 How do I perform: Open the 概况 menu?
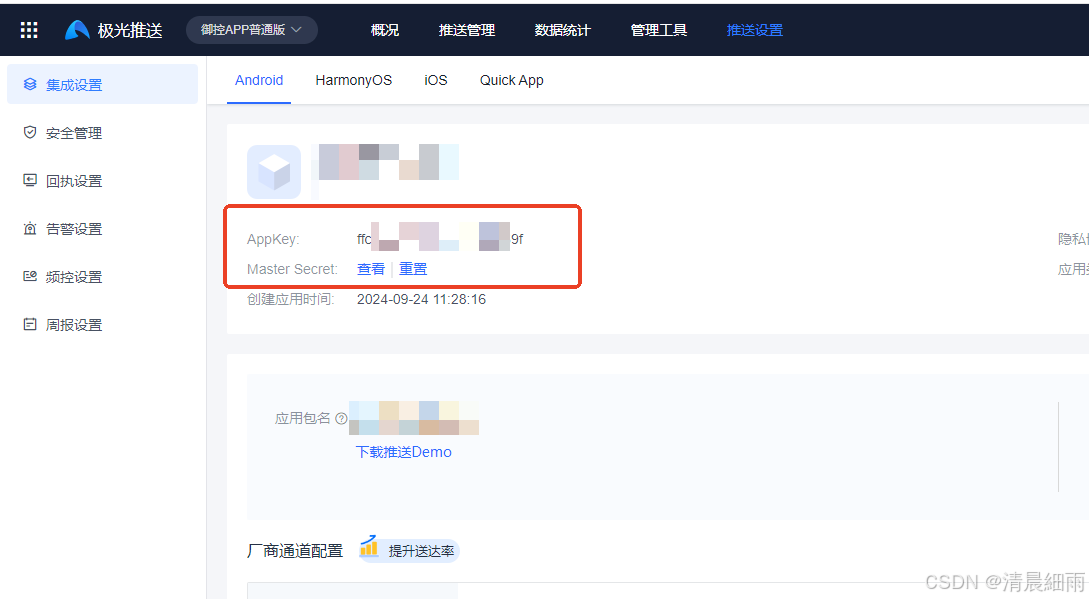click(385, 30)
